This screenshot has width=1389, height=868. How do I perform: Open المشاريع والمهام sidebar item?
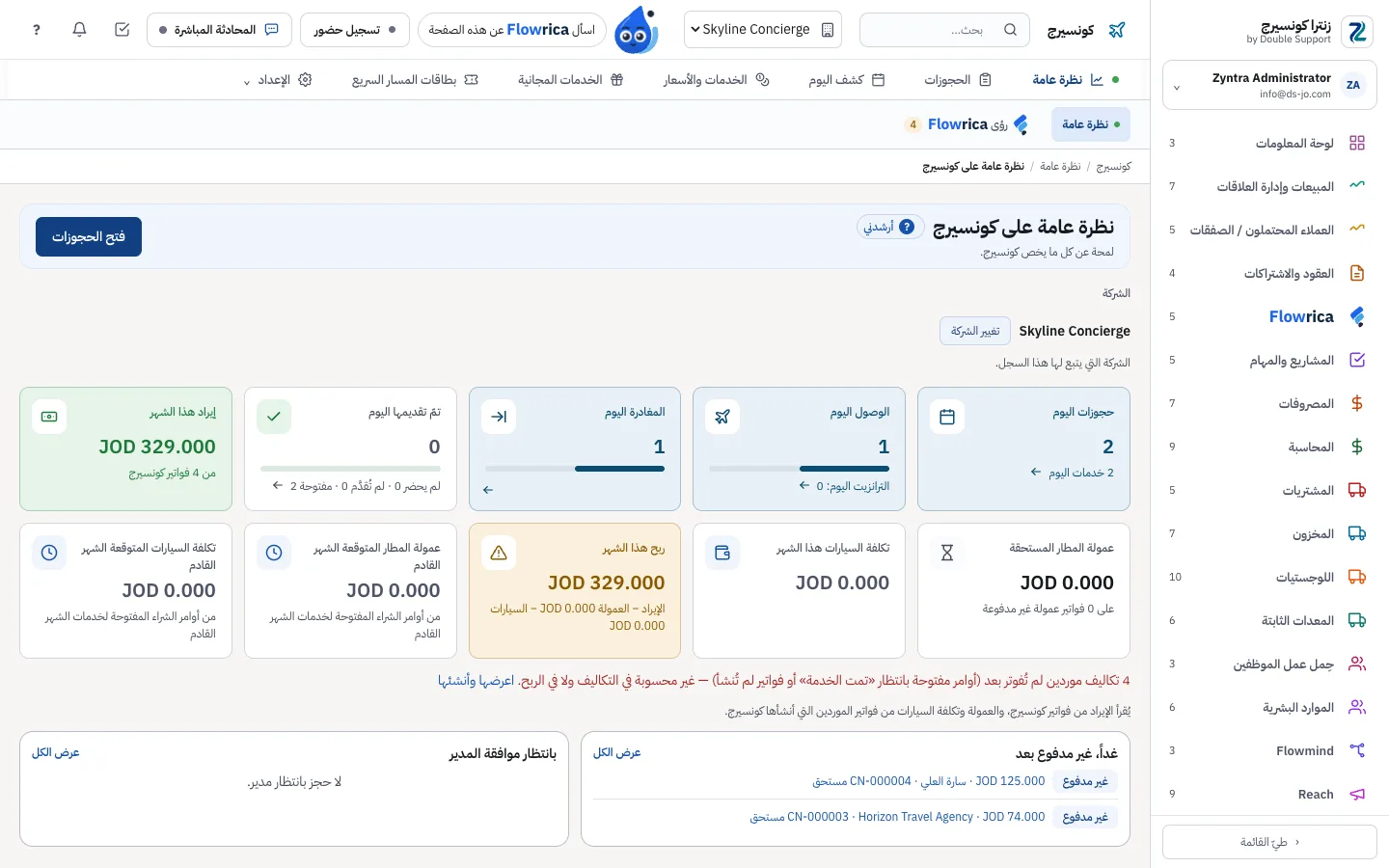coord(1269,360)
